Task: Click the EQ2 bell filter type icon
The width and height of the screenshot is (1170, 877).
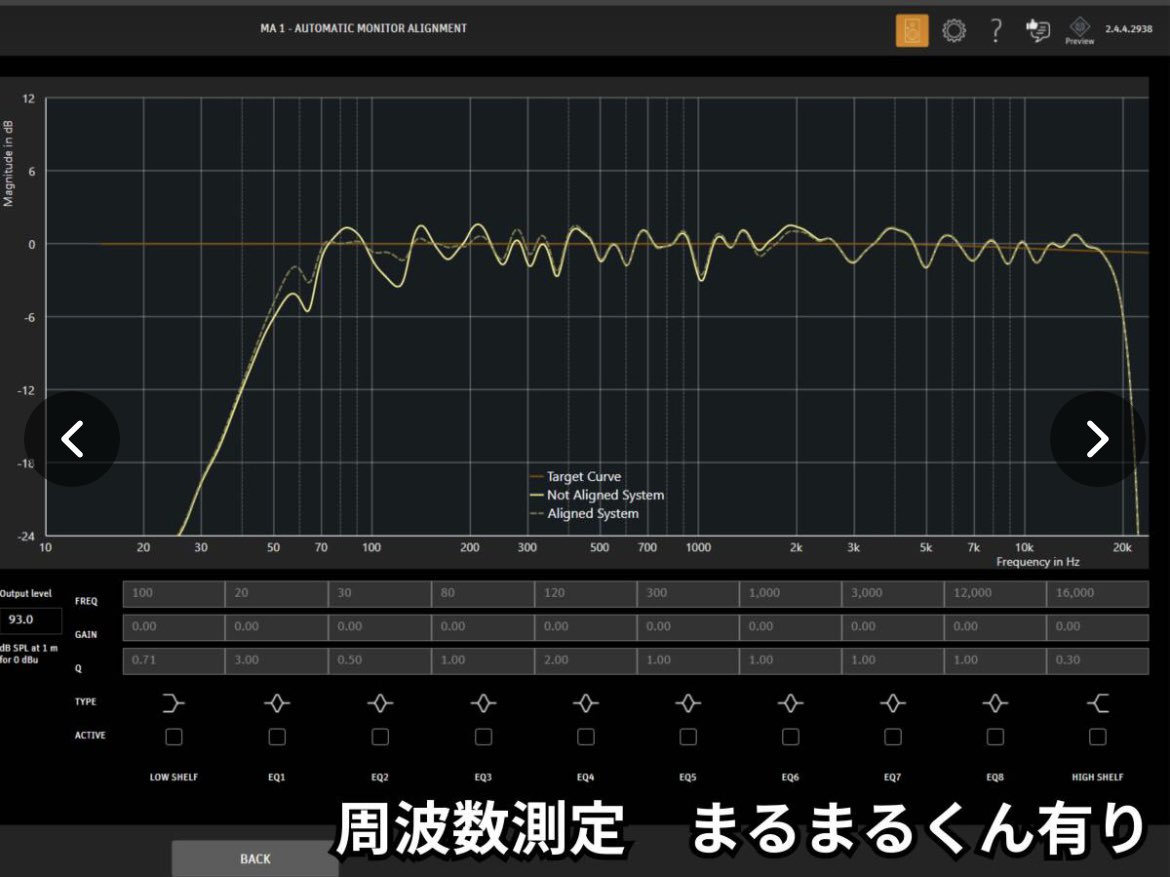Action: [380, 702]
